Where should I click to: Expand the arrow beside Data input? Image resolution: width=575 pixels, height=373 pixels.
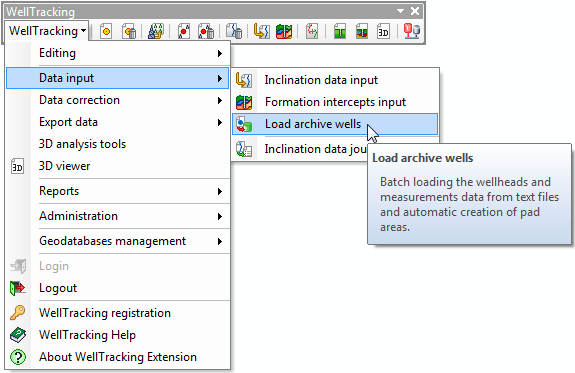pos(220,78)
